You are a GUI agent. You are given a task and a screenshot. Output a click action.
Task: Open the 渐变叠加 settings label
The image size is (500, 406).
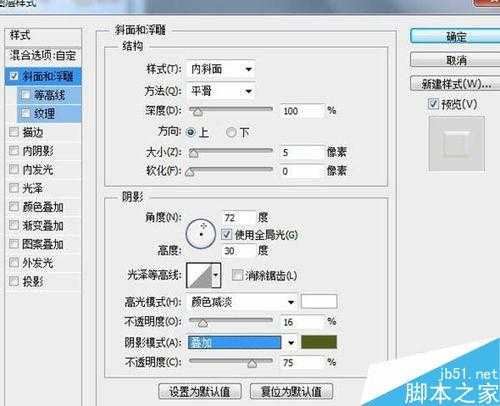pyautogui.click(x=43, y=226)
